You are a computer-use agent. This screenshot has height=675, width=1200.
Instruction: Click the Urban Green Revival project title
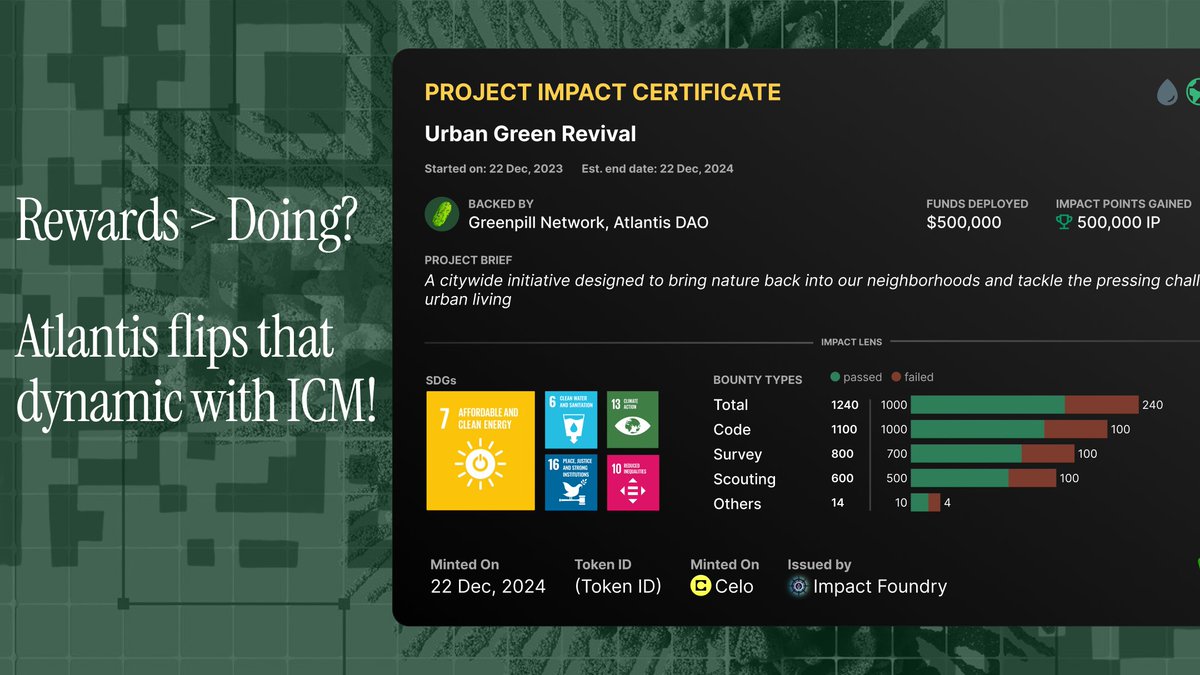point(530,134)
